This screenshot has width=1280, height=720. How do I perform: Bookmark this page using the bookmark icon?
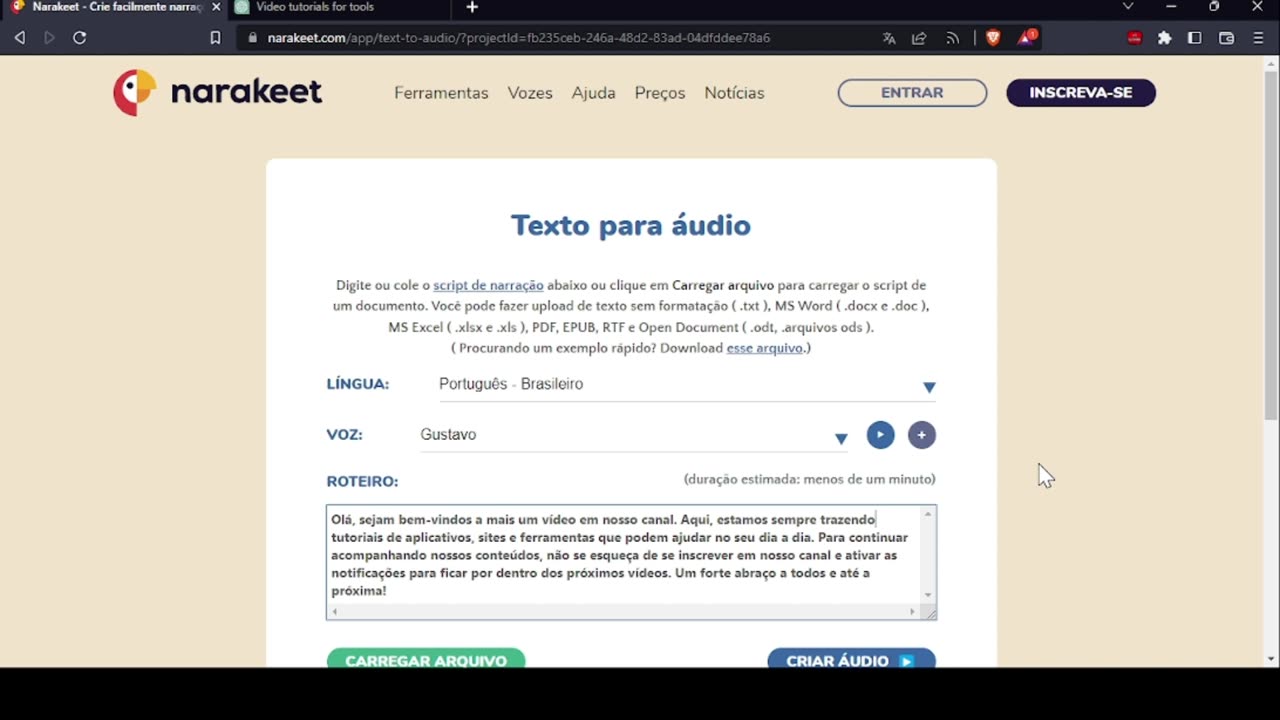click(215, 38)
